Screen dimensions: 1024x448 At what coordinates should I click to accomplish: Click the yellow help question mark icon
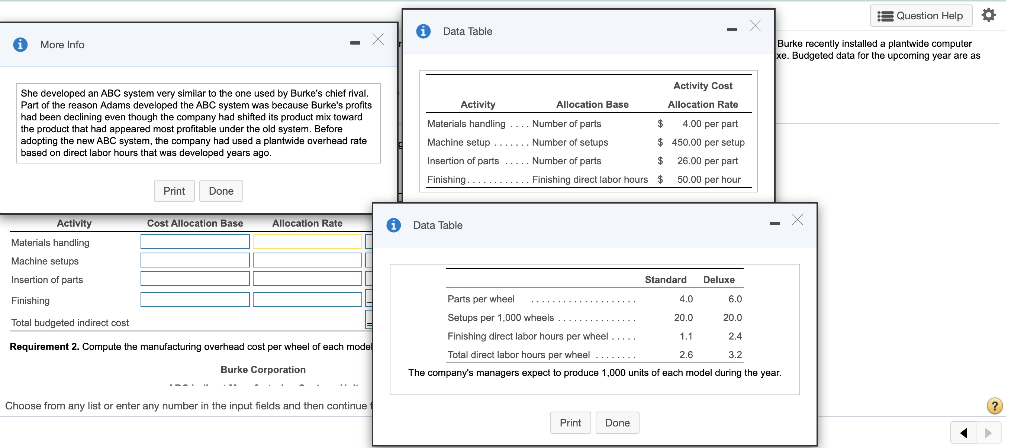[x=994, y=406]
